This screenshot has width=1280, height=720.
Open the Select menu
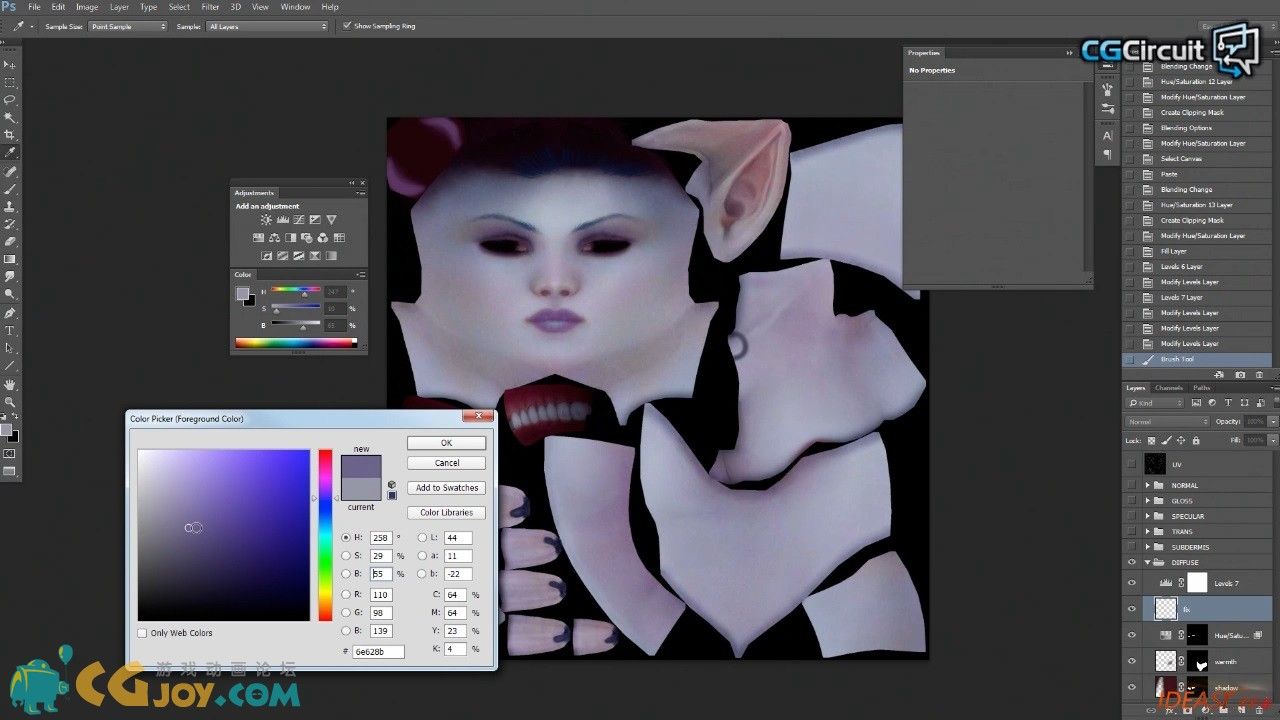[x=179, y=7]
